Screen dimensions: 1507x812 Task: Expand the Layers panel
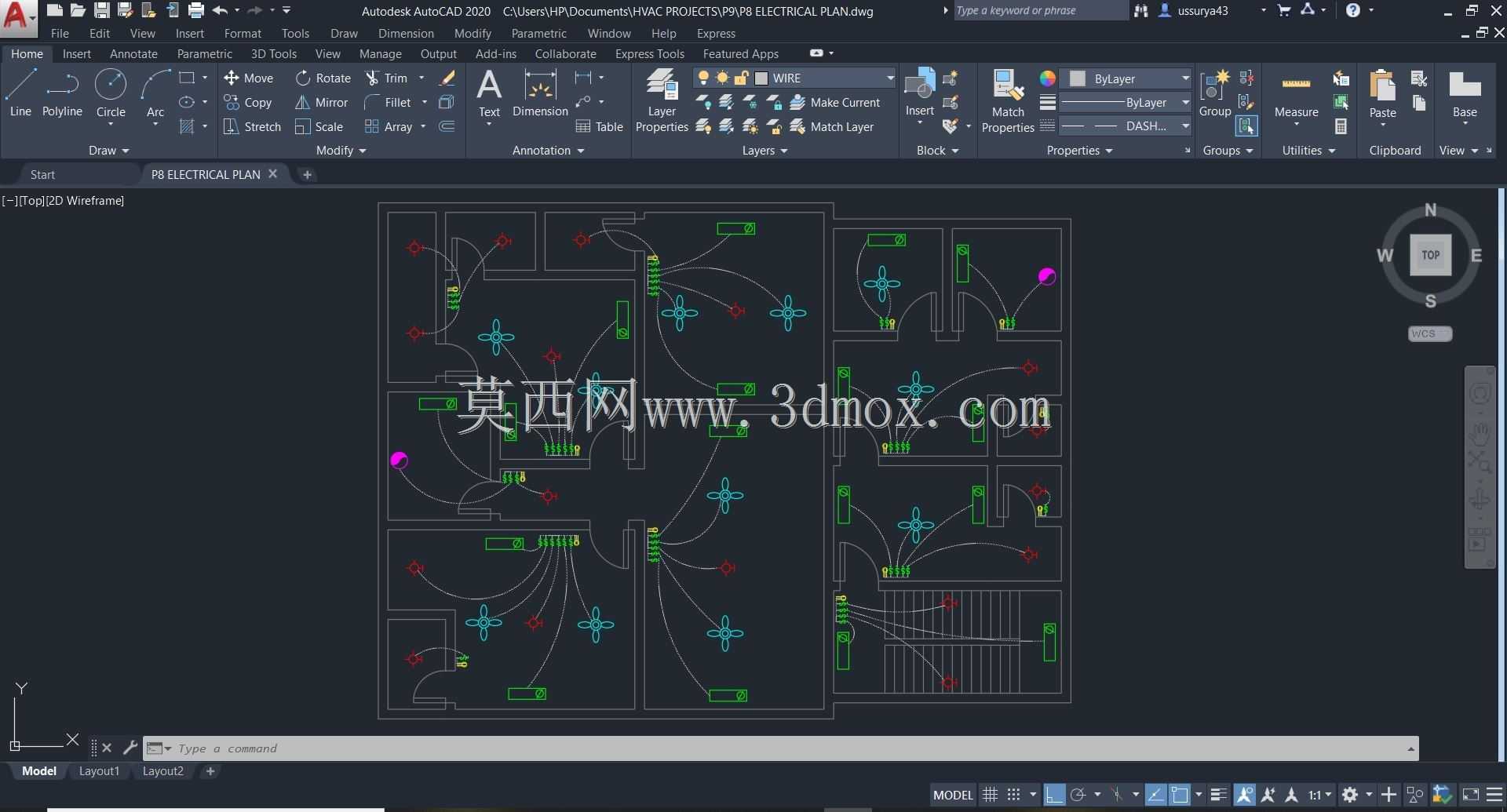coord(764,151)
